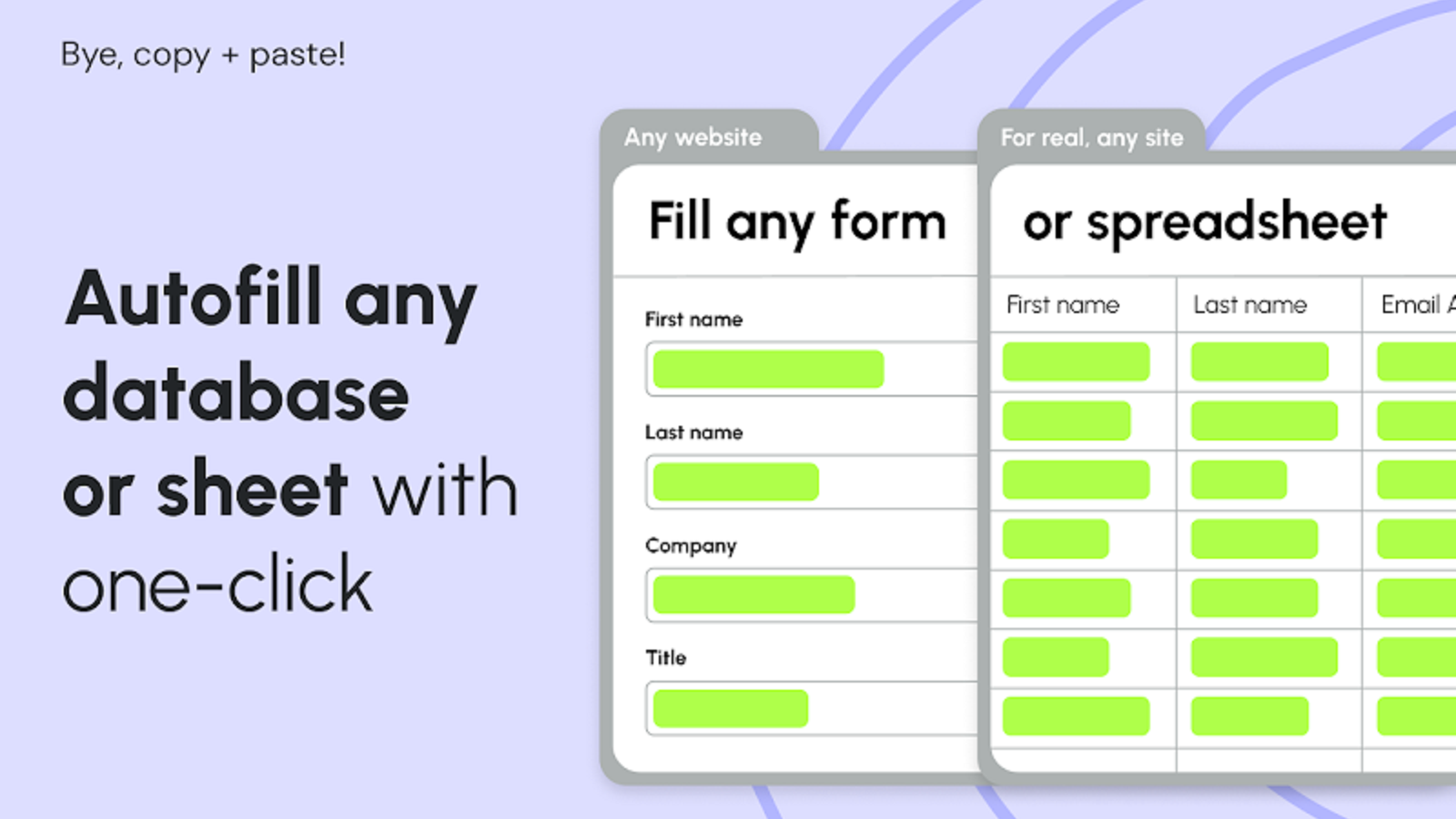Click the First name input field
1456x819 pixels.
[x=812, y=369]
